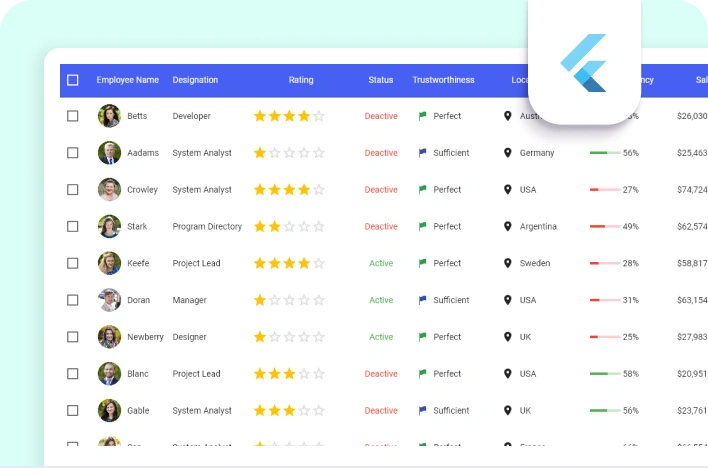Click the fourth star in Keefe's rating
Screen dimensions: 708x468
[304, 264]
